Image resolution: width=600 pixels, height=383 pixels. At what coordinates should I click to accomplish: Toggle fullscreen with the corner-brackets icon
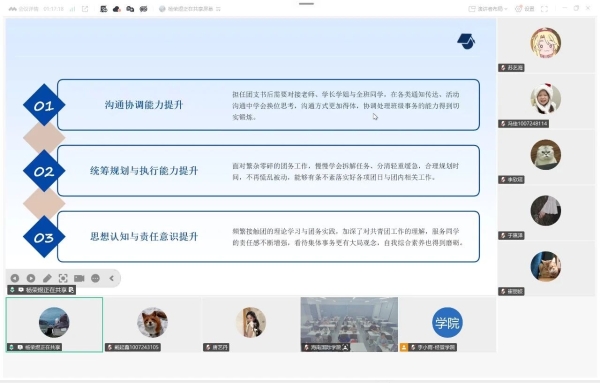[544, 8]
